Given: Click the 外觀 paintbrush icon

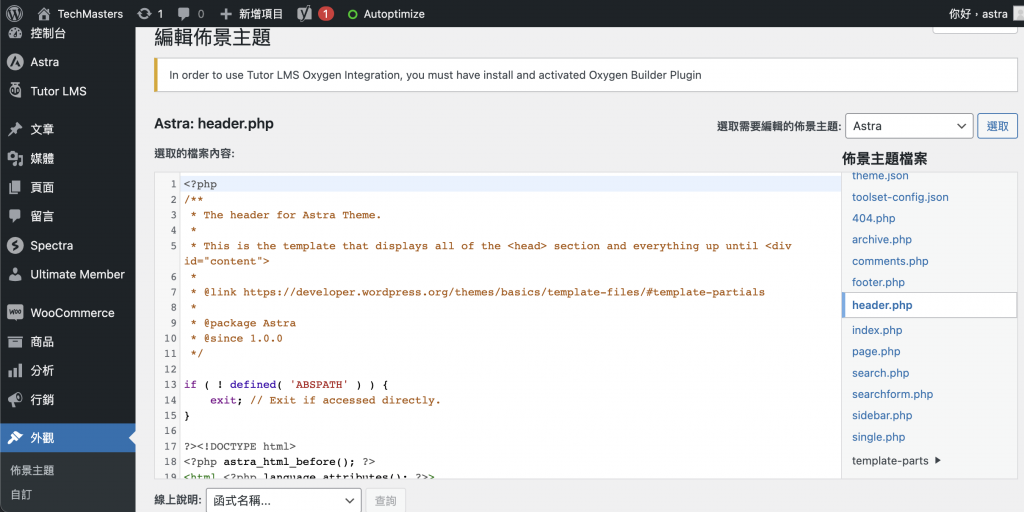Looking at the screenshot, I should [x=15, y=438].
